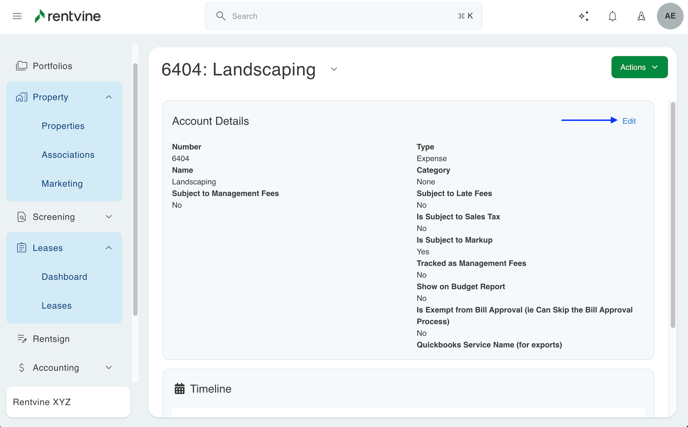This screenshot has height=427, width=688.
Task: Open the AE user avatar menu
Action: point(670,16)
